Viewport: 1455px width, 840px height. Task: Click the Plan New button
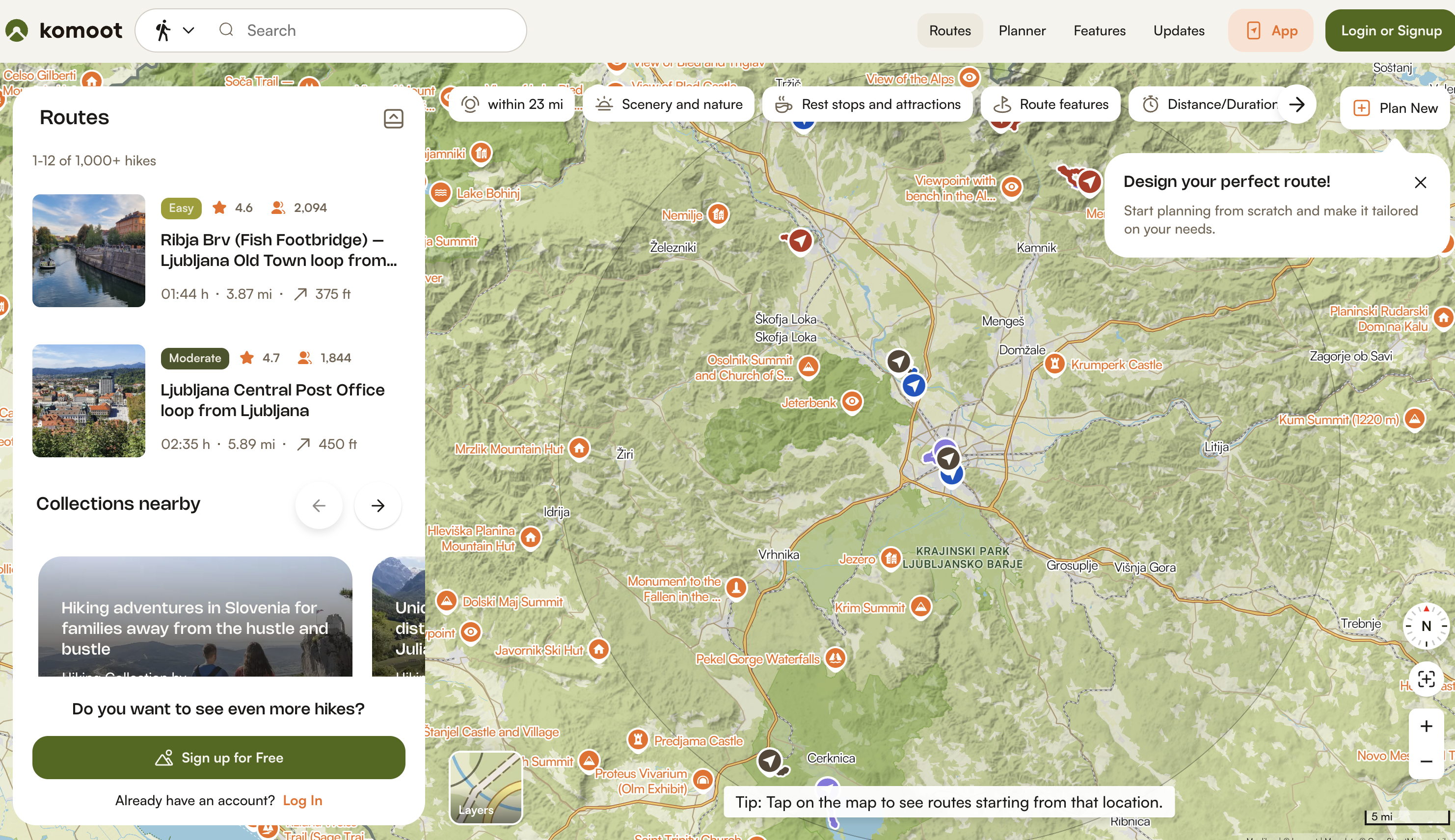point(1395,108)
